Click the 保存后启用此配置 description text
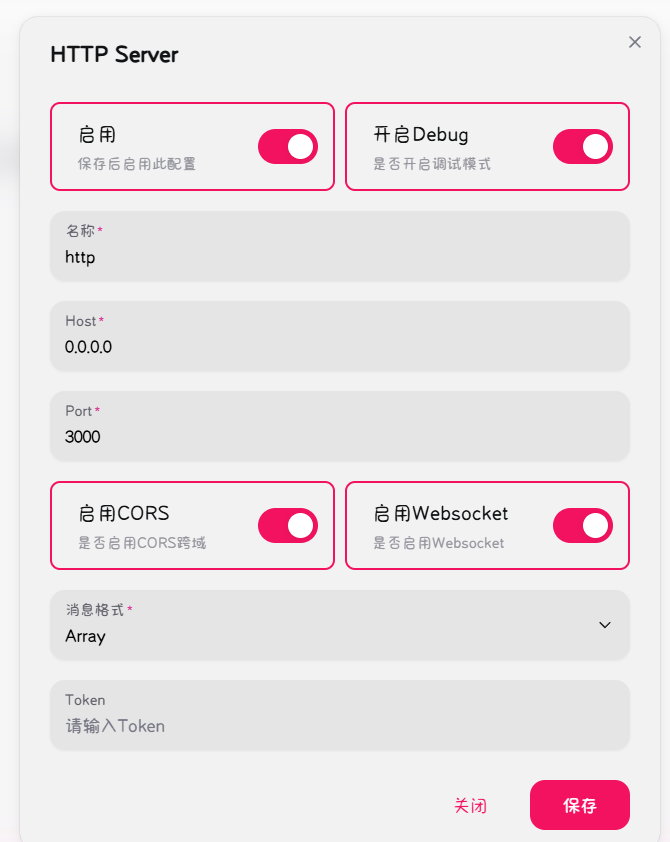Screen dimensions: 670x842 pyautogui.click(x=137, y=164)
